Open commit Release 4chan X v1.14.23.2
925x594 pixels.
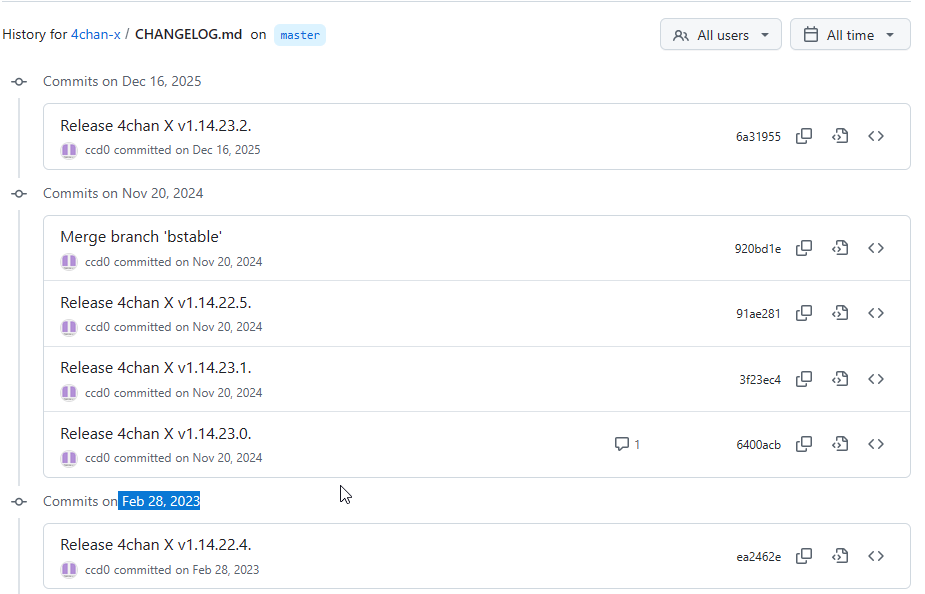(156, 126)
